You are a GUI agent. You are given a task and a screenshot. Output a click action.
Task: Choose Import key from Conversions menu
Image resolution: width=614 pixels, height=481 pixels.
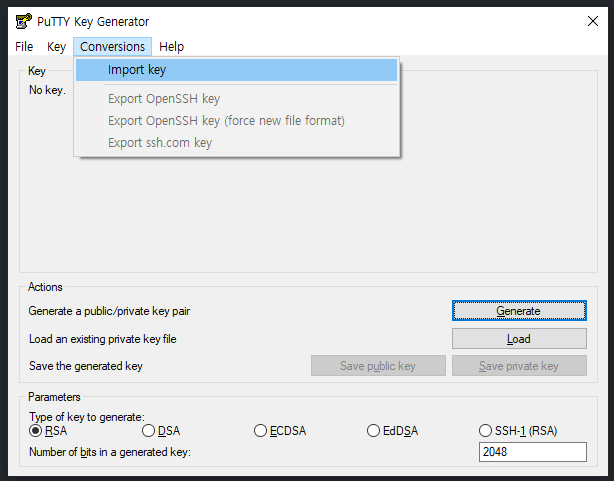(x=137, y=70)
